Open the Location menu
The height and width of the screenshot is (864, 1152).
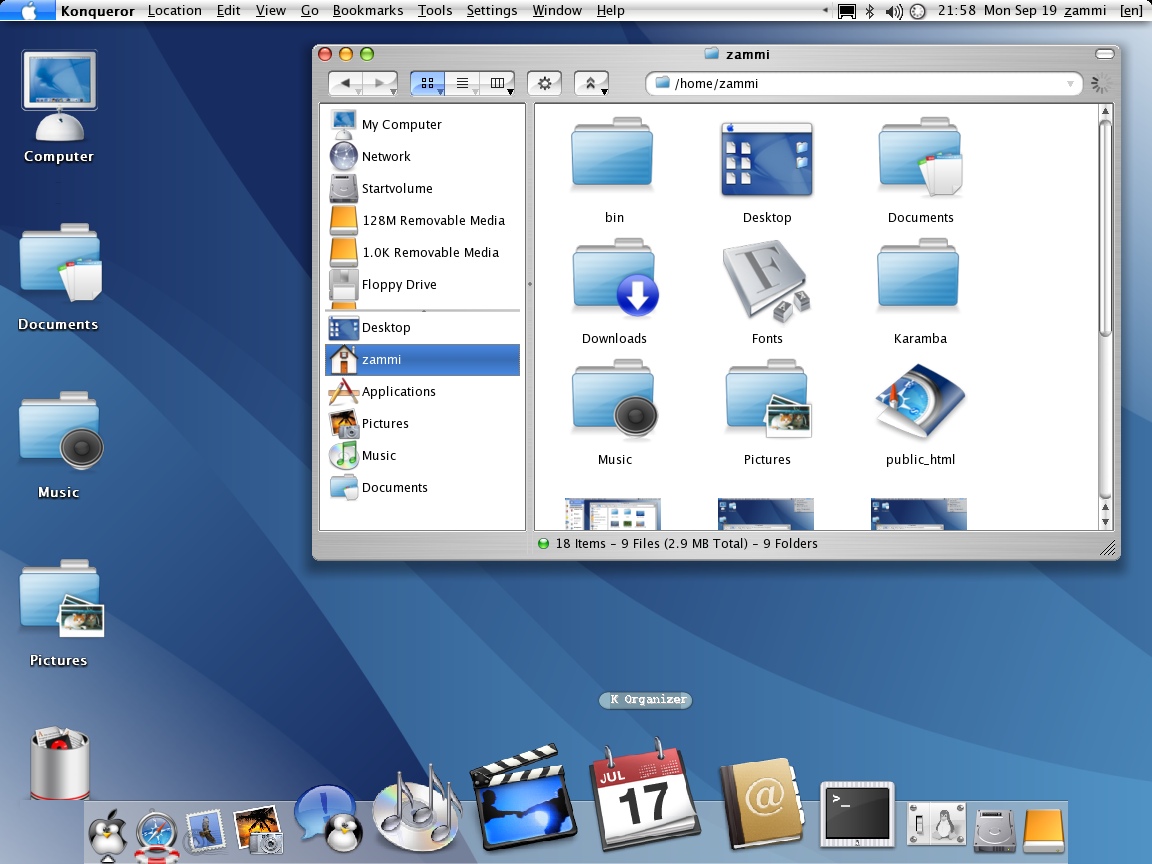175,10
